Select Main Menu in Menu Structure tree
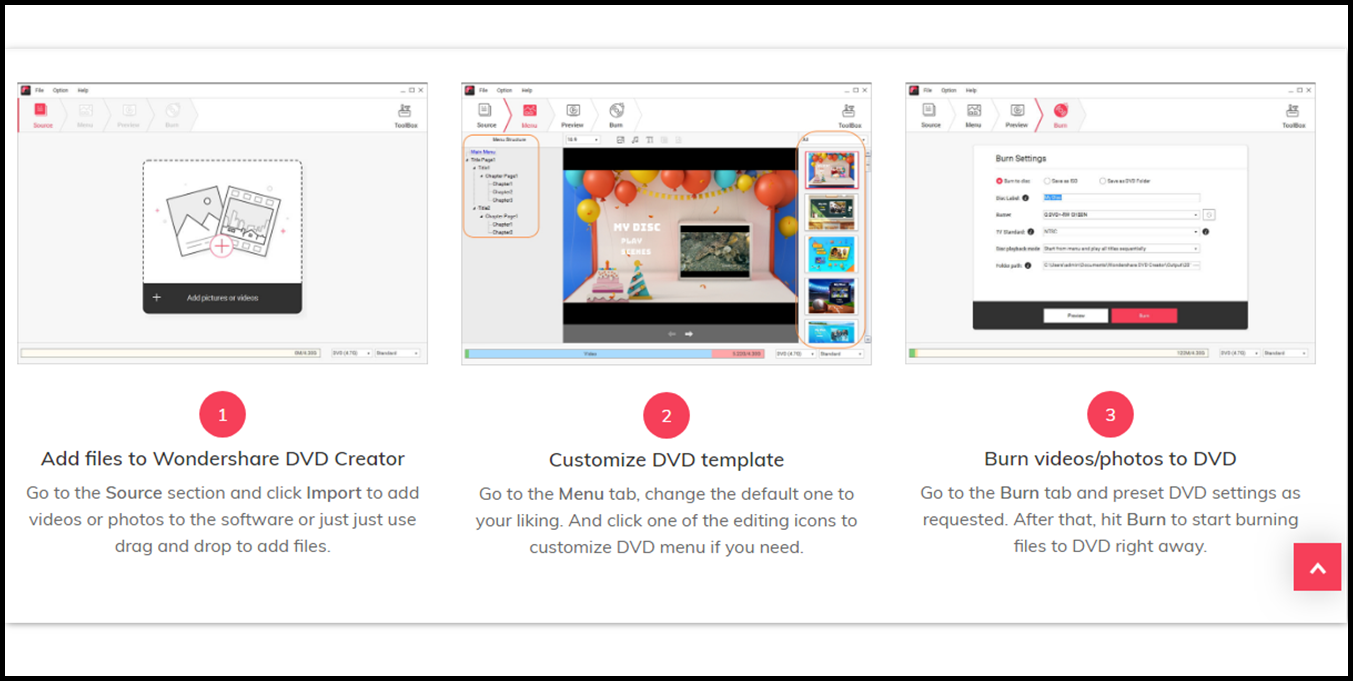The height and width of the screenshot is (681, 1353). pos(483,152)
